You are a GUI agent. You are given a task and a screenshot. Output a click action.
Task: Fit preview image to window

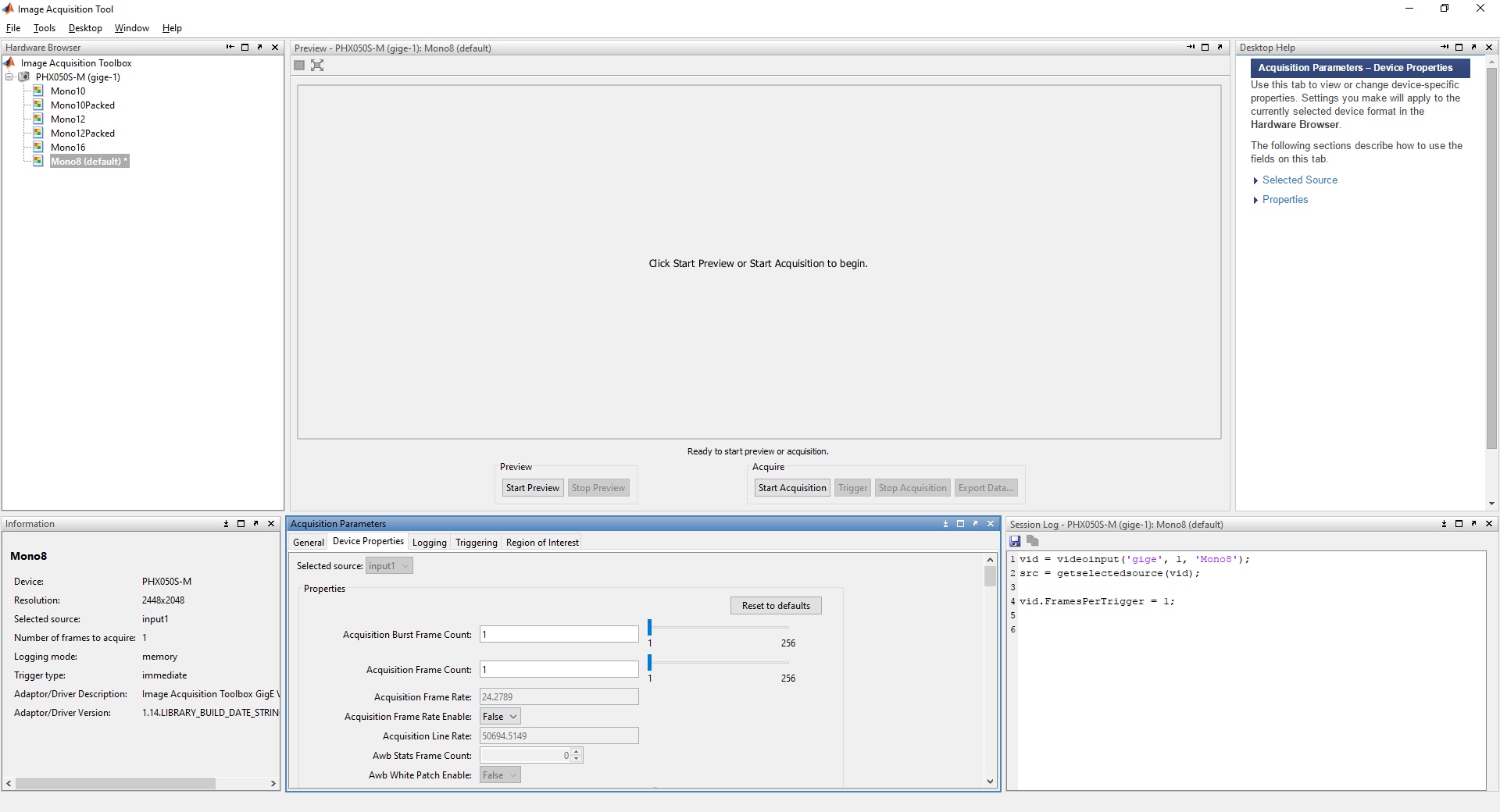click(317, 66)
